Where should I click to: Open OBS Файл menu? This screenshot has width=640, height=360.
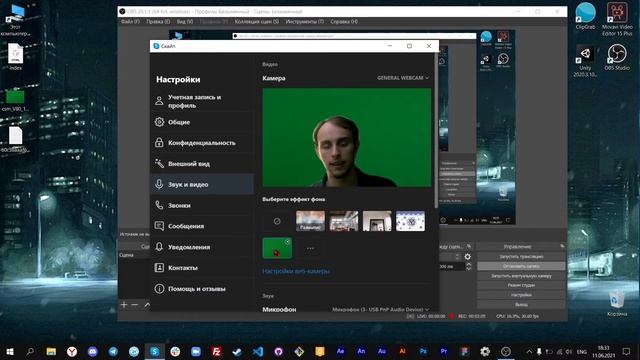tap(130, 22)
